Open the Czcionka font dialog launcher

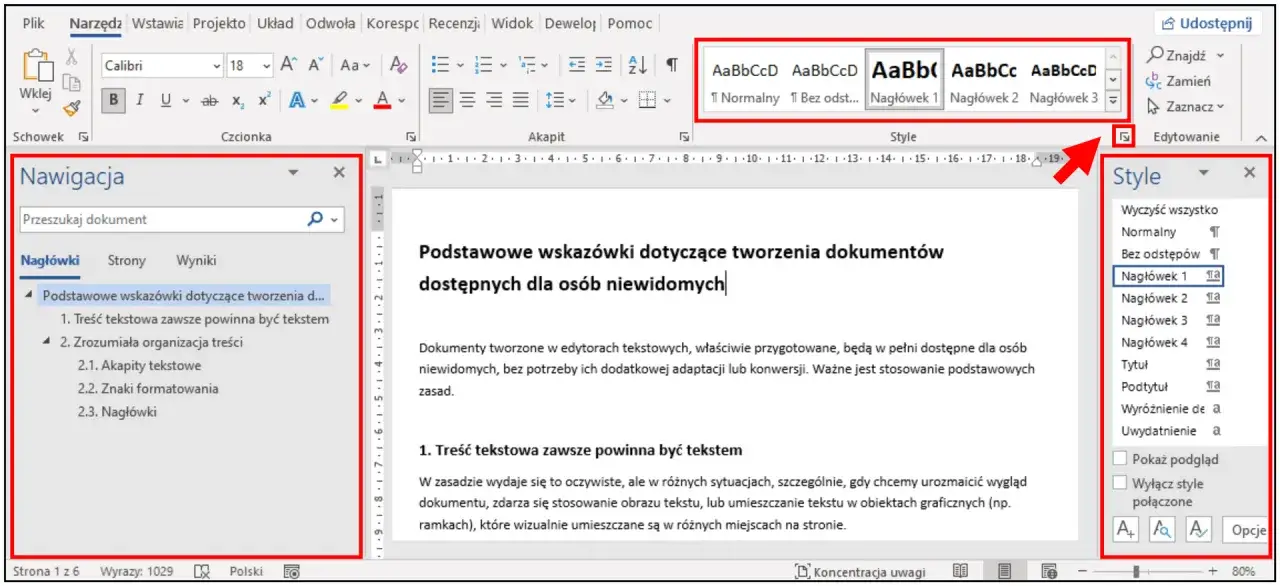pyautogui.click(x=411, y=136)
